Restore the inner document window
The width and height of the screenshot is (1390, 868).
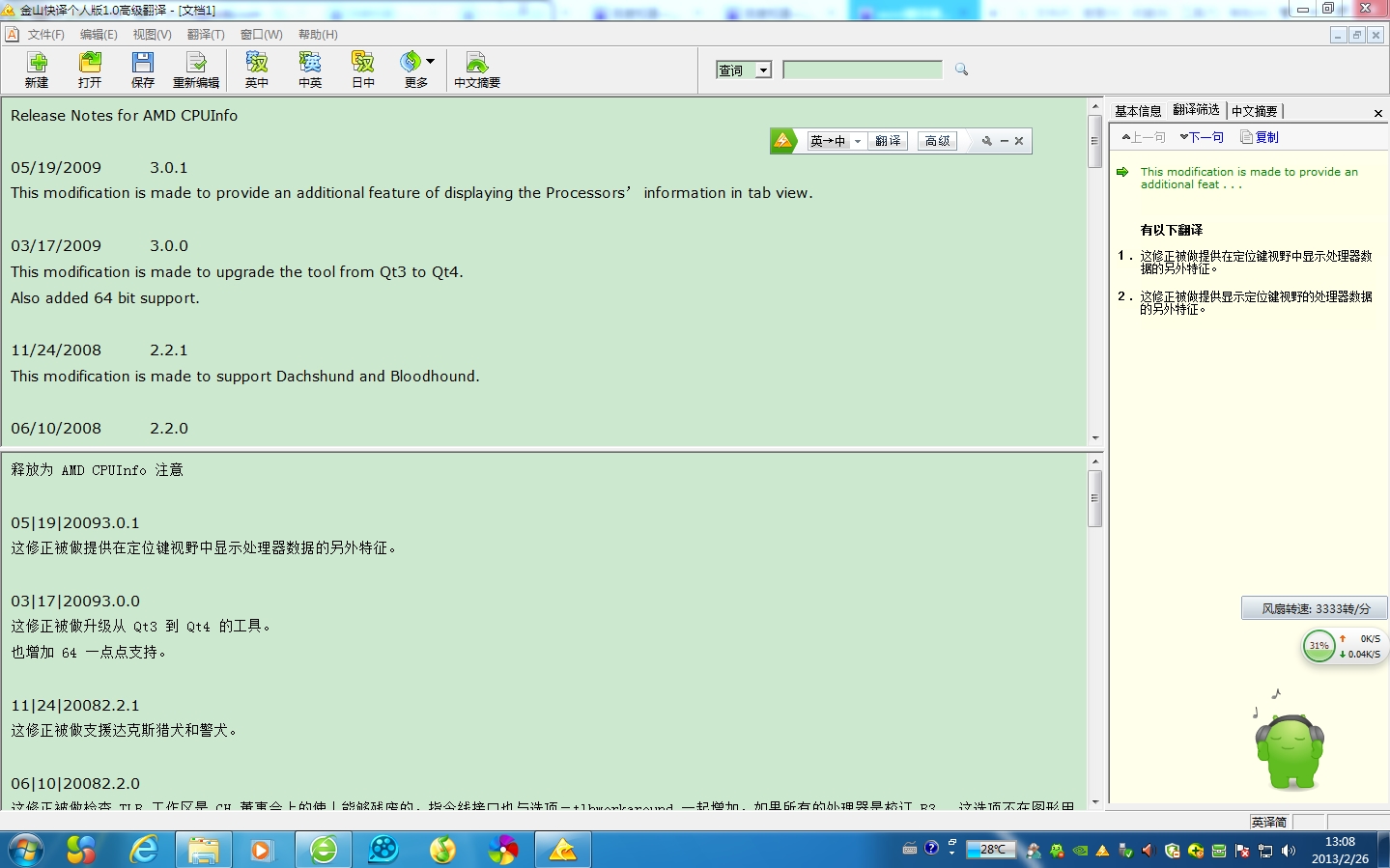tap(1357, 35)
